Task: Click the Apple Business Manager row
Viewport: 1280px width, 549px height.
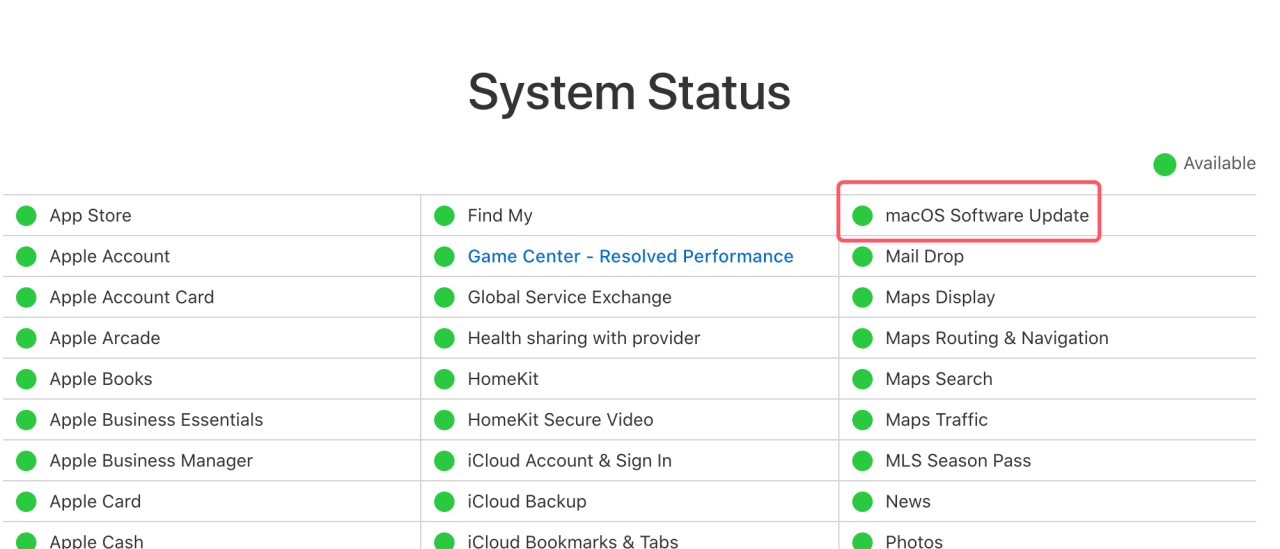Action: [211, 461]
